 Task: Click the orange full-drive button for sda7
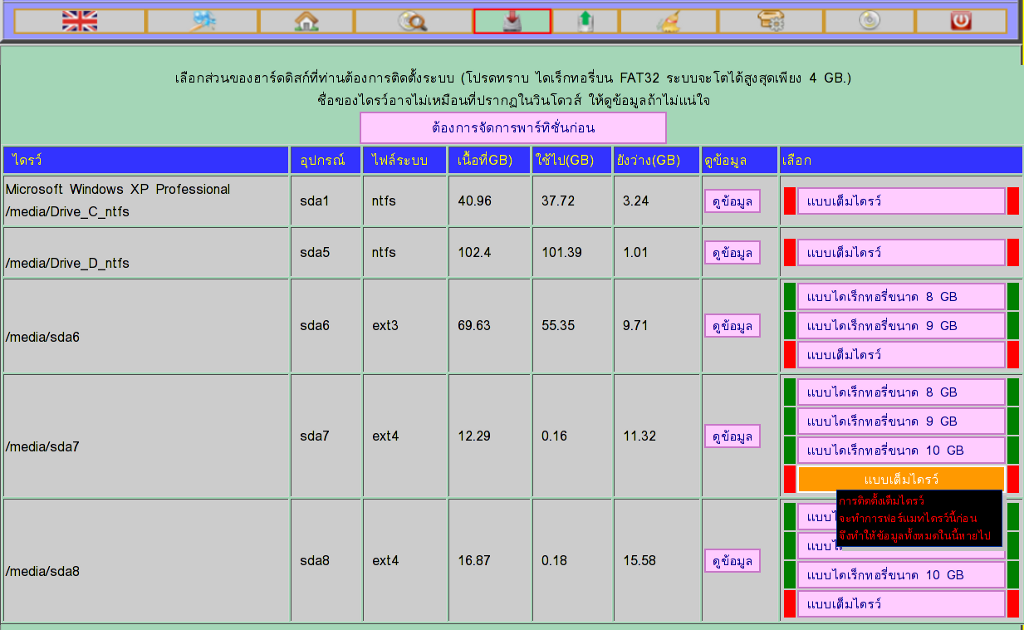[901, 479]
